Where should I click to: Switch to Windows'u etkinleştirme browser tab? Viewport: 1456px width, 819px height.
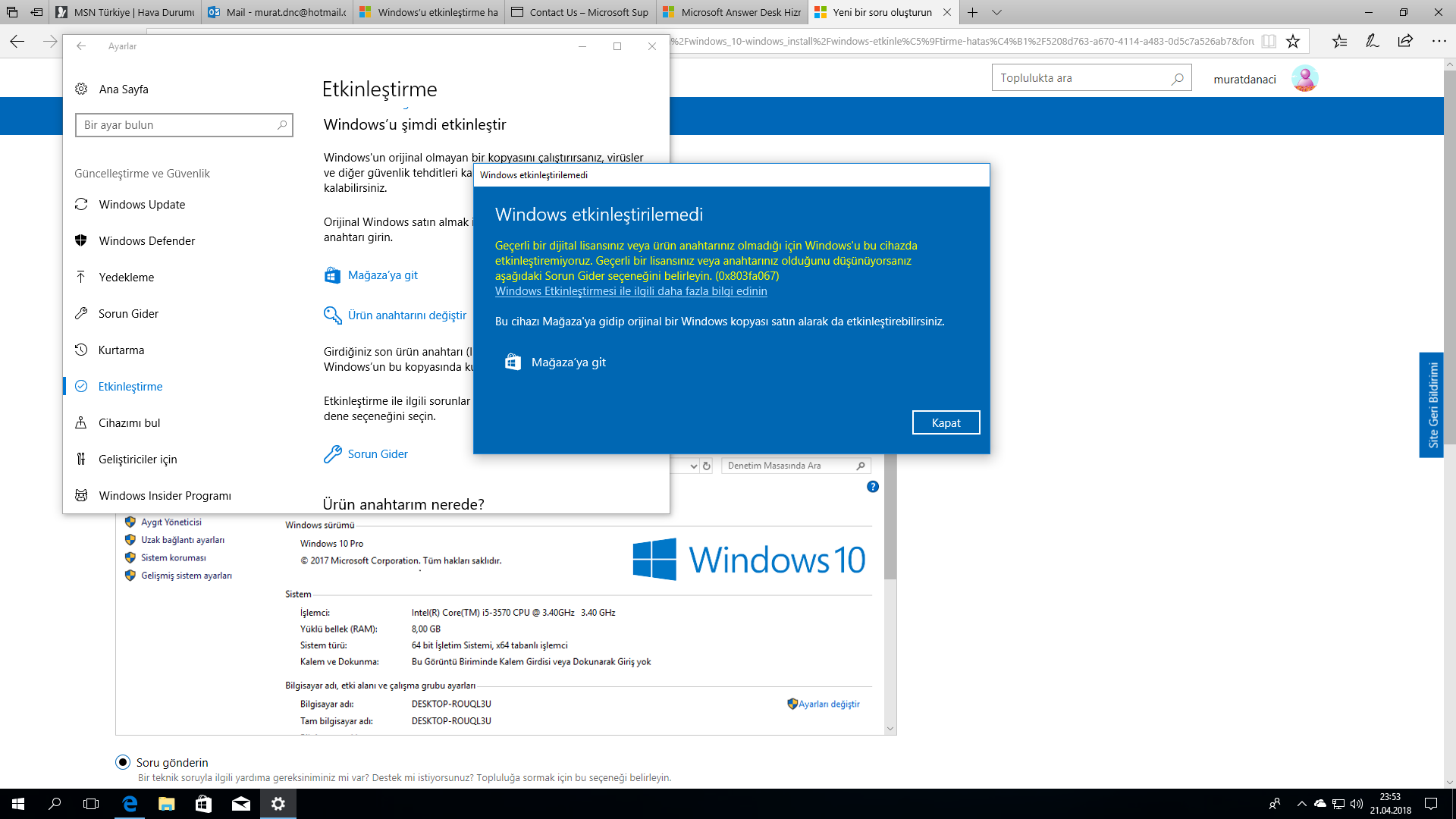(429, 12)
